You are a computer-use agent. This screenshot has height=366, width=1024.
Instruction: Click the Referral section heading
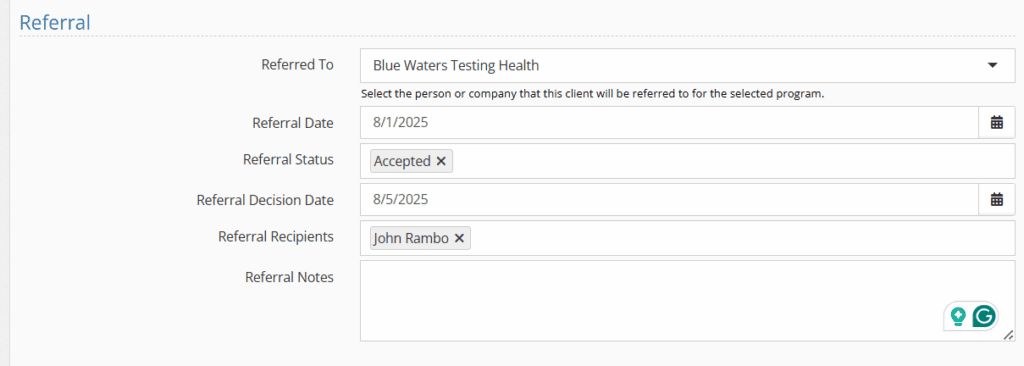[55, 22]
